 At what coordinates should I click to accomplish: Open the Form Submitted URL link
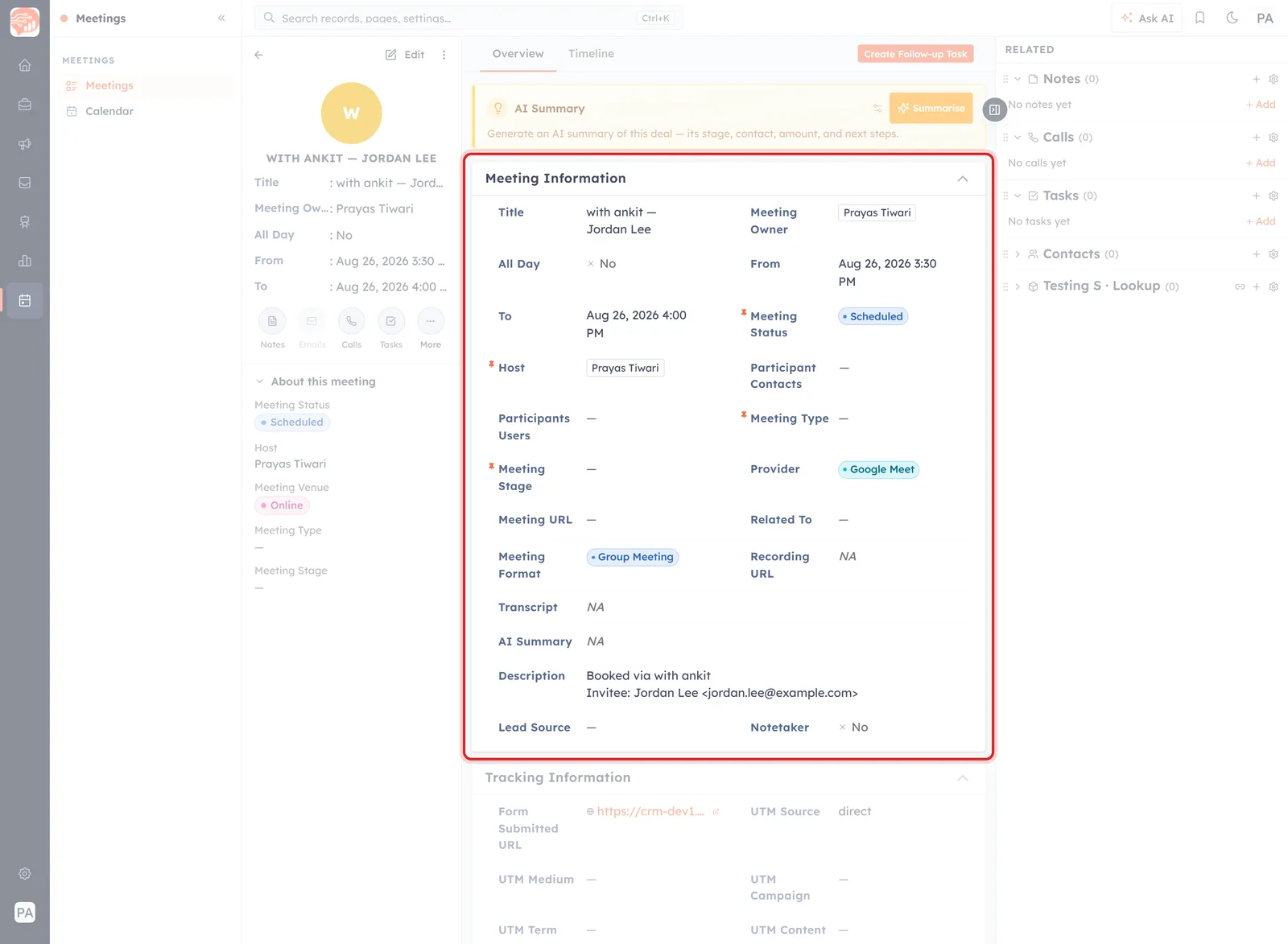pyautogui.click(x=650, y=811)
